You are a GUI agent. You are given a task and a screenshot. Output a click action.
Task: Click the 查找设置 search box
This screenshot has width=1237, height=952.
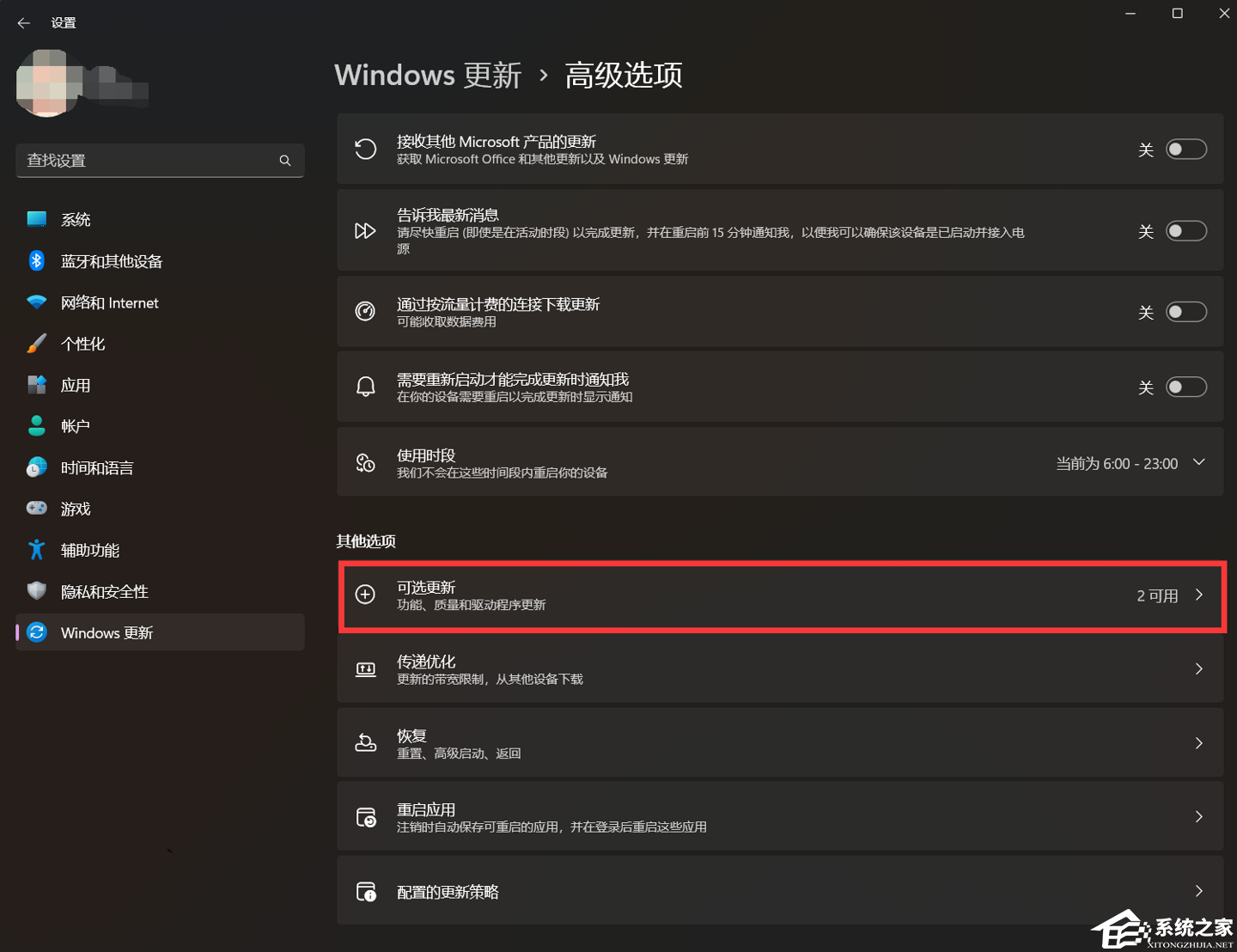160,161
